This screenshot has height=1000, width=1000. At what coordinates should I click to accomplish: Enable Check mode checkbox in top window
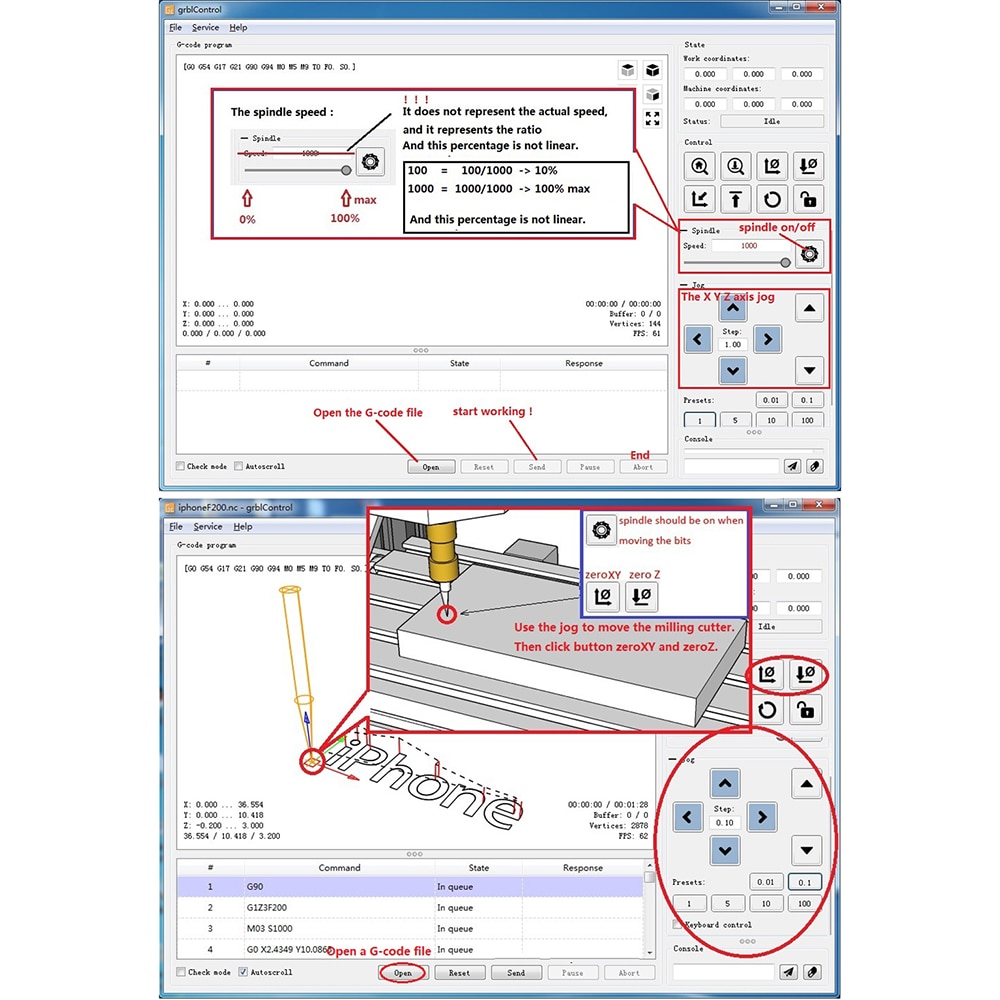point(180,466)
